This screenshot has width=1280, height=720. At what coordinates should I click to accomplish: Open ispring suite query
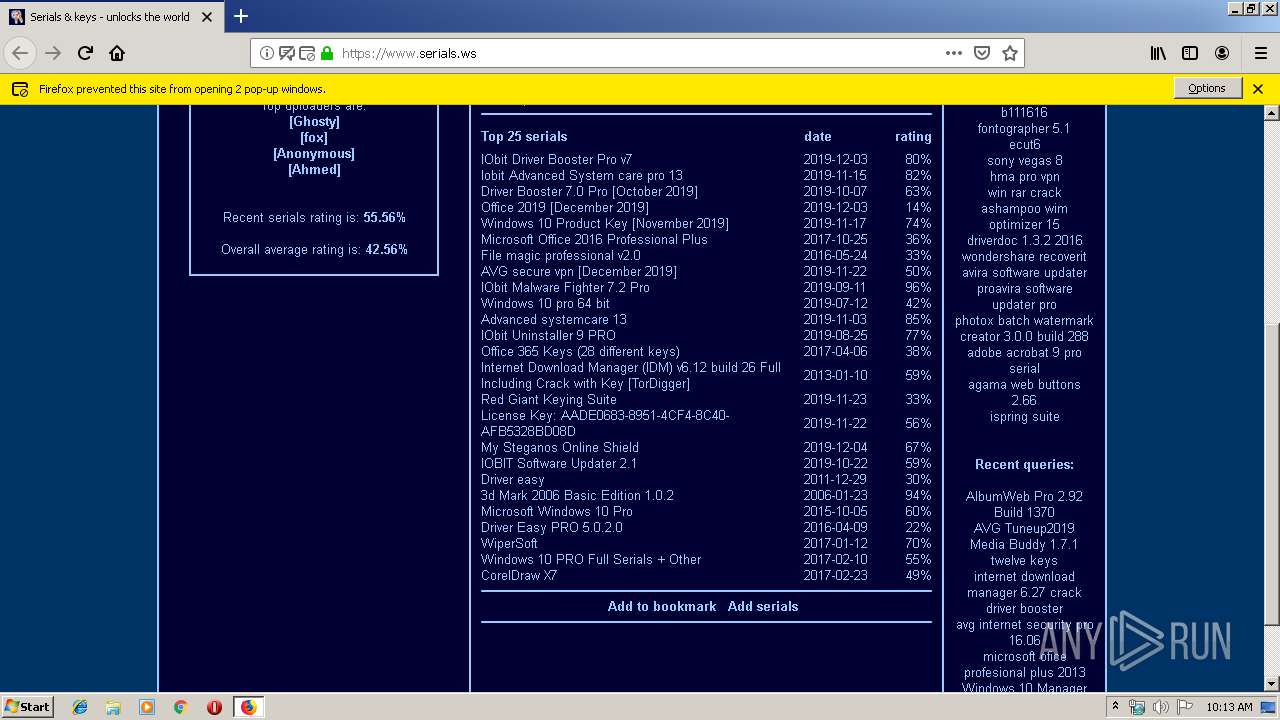pyautogui.click(x=1024, y=416)
